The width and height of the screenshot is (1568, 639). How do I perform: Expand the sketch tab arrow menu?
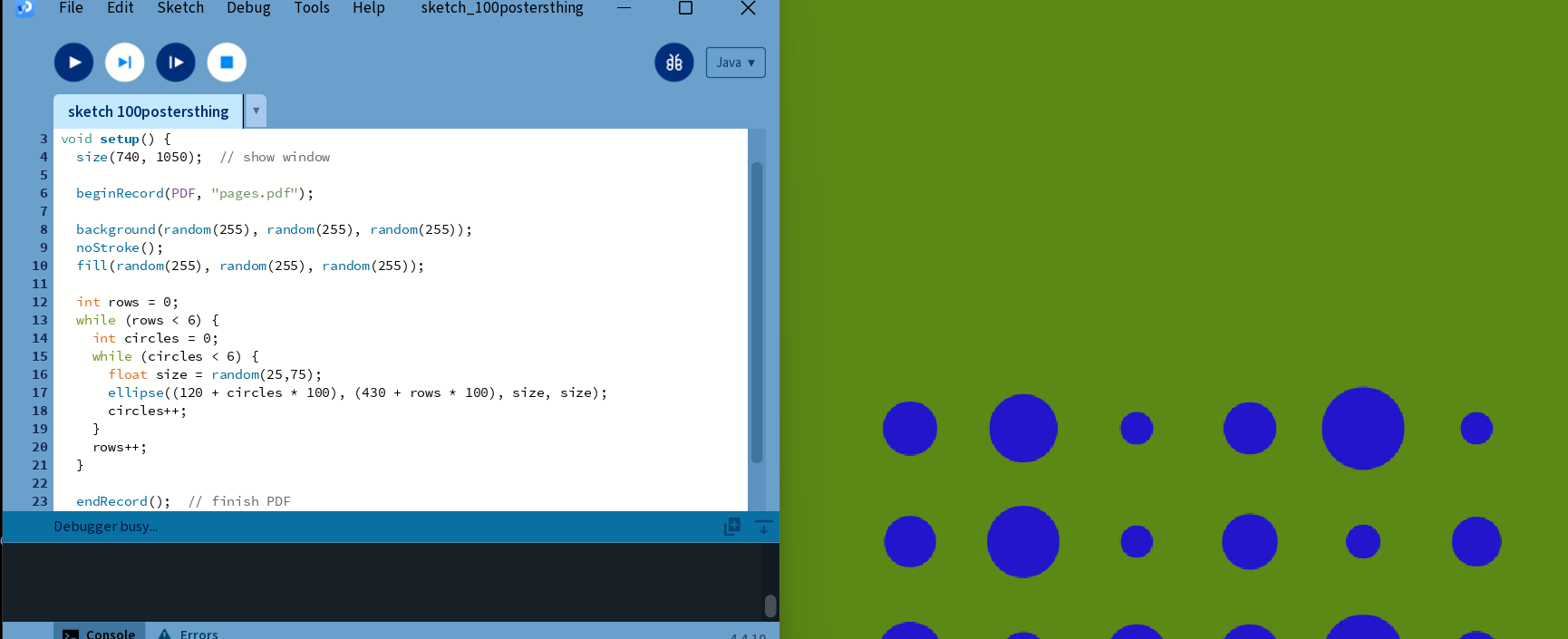pyautogui.click(x=256, y=111)
